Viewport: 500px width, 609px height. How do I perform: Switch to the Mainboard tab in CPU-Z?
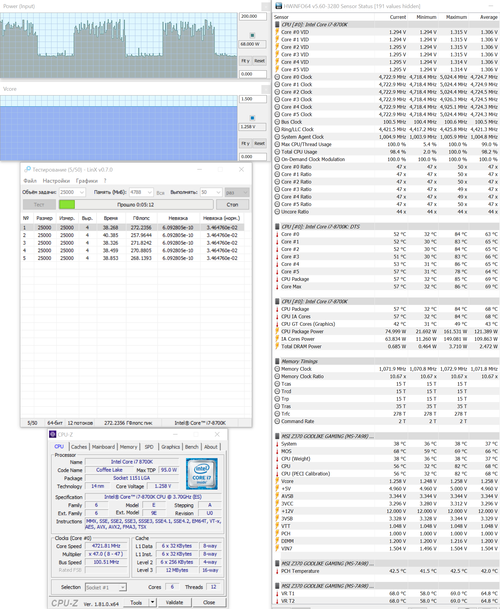click(x=103, y=447)
